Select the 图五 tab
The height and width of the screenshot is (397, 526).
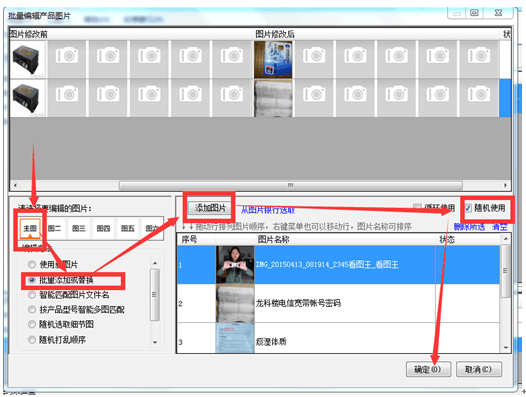tap(127, 229)
